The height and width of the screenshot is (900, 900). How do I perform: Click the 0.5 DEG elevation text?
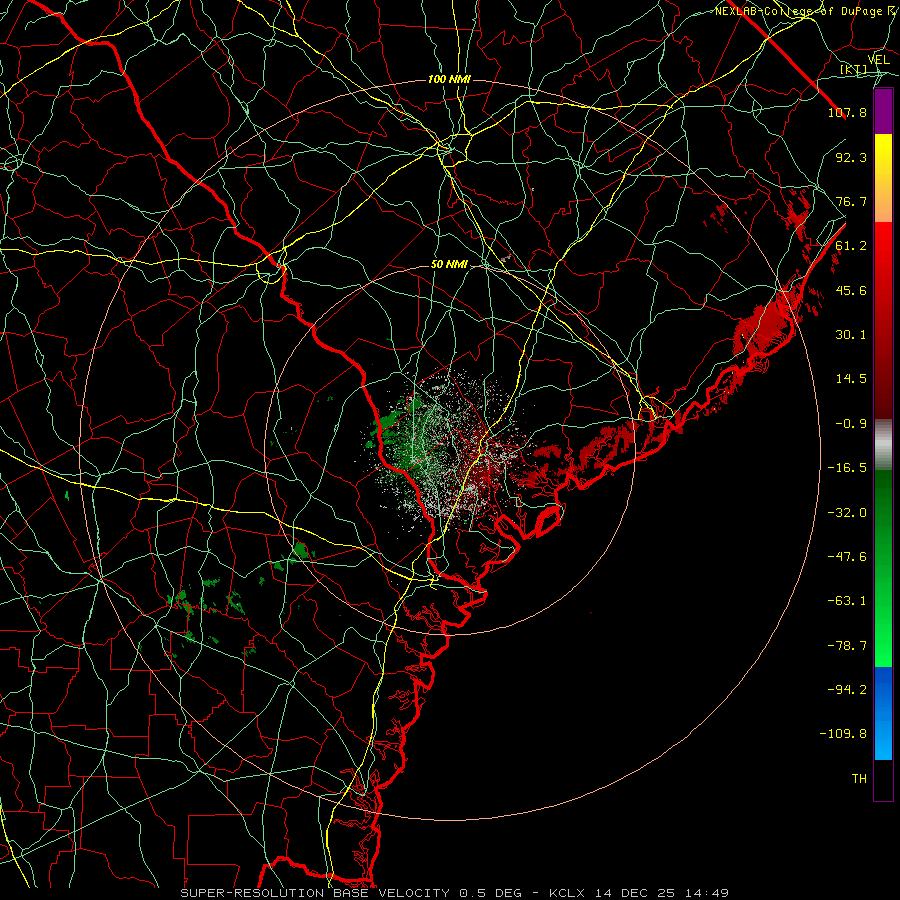coord(490,893)
